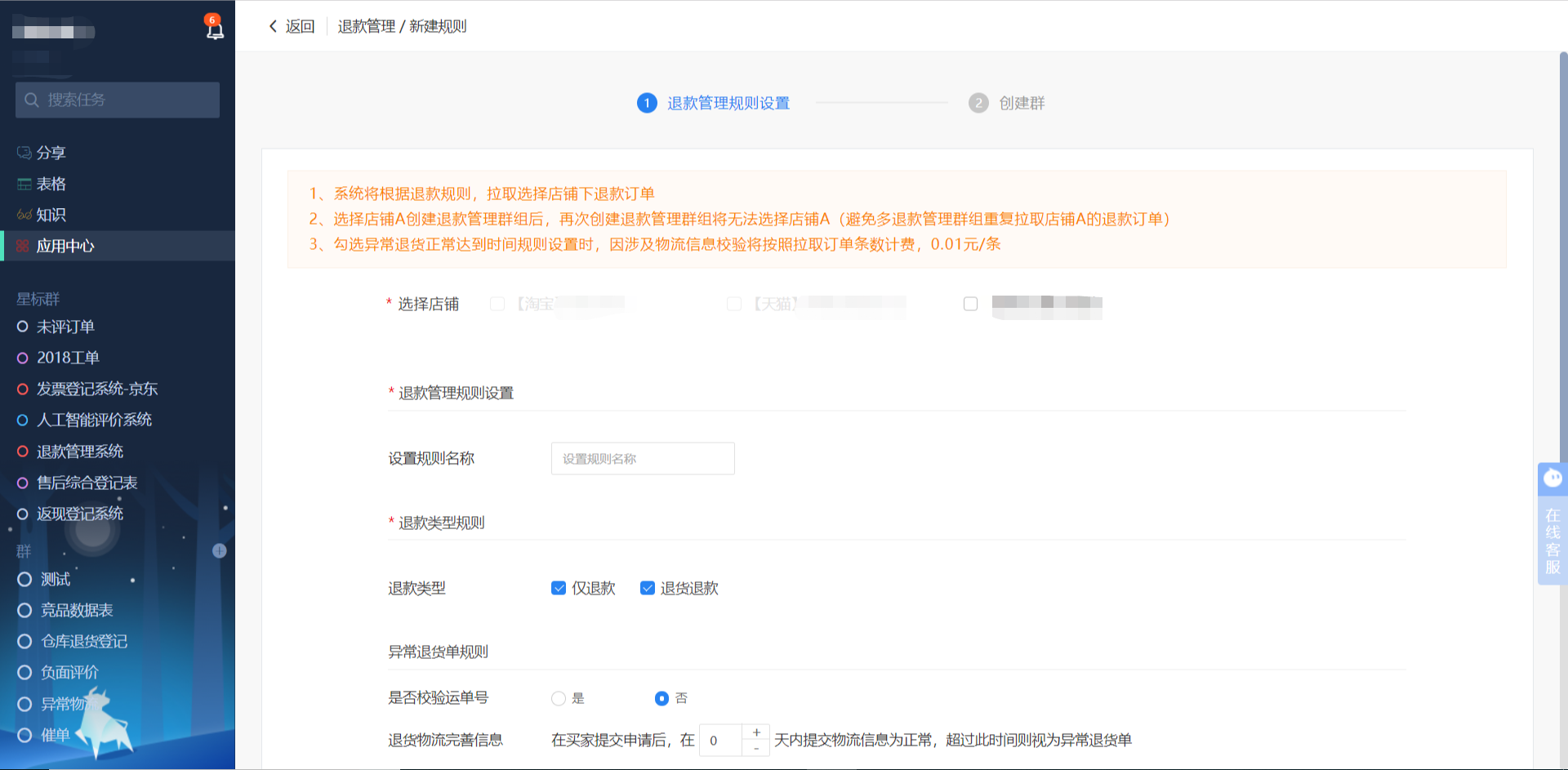Tick the third shop checkbox

click(970, 304)
